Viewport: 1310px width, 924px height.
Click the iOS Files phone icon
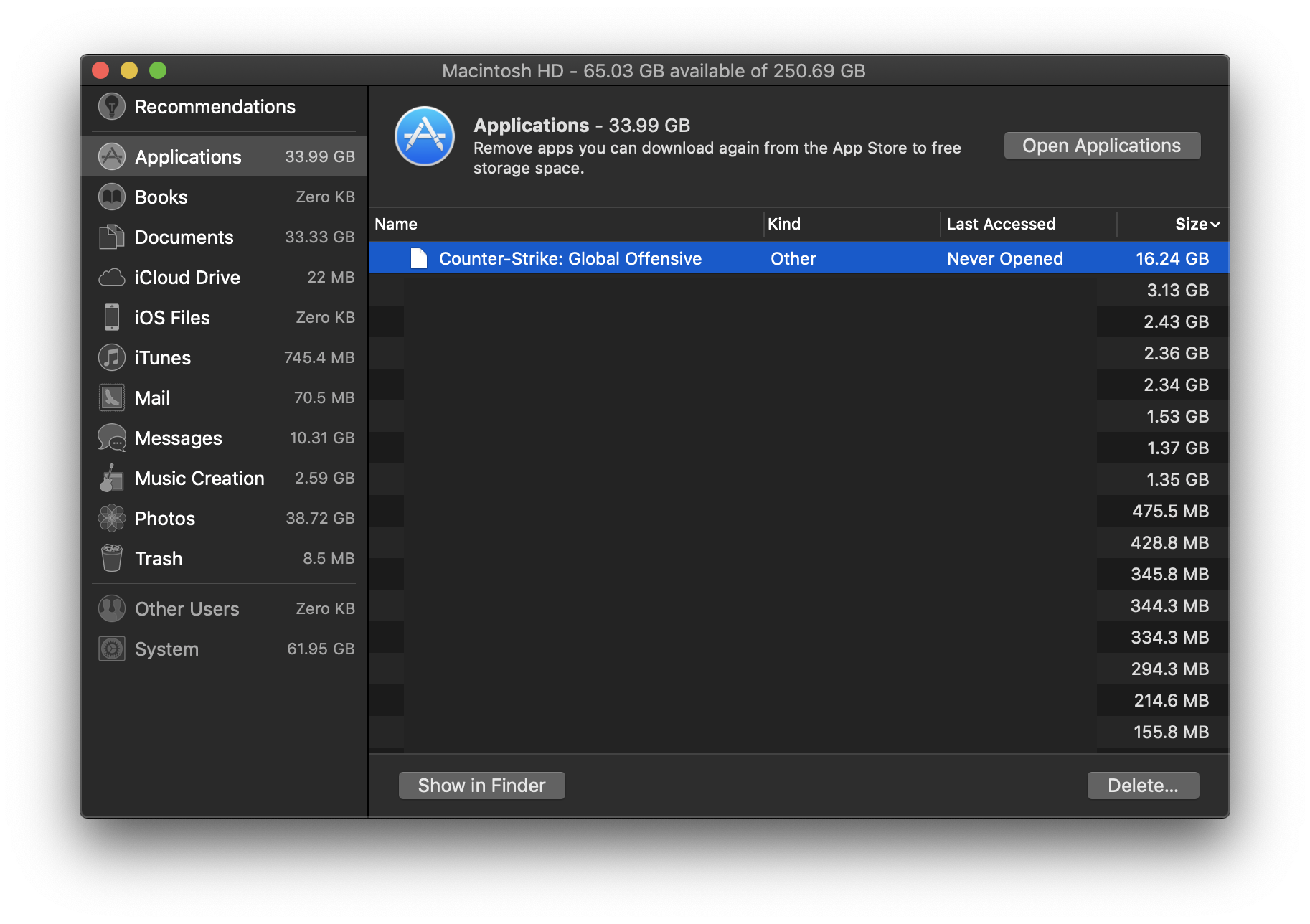pos(111,318)
